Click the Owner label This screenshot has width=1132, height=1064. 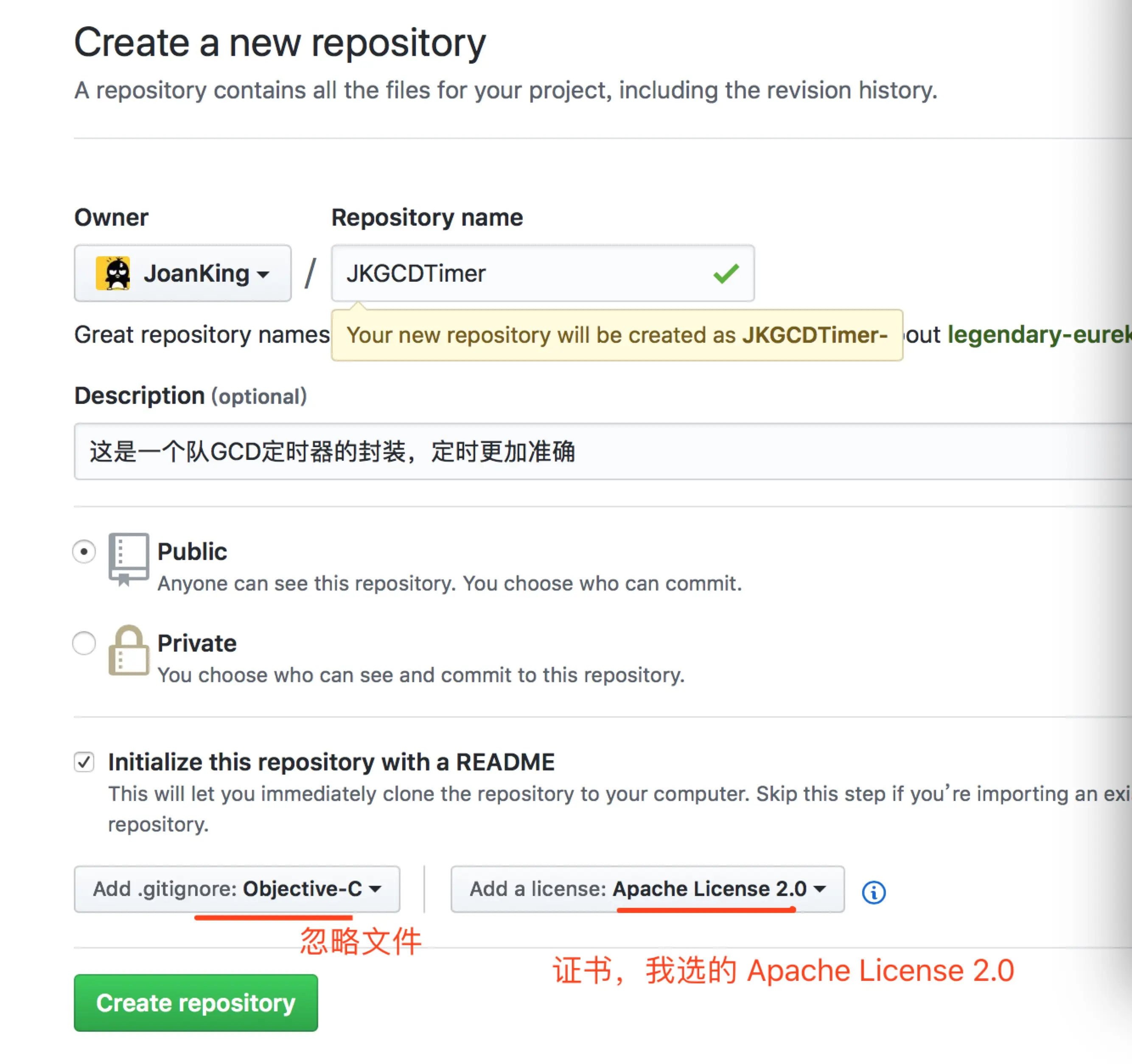112,218
